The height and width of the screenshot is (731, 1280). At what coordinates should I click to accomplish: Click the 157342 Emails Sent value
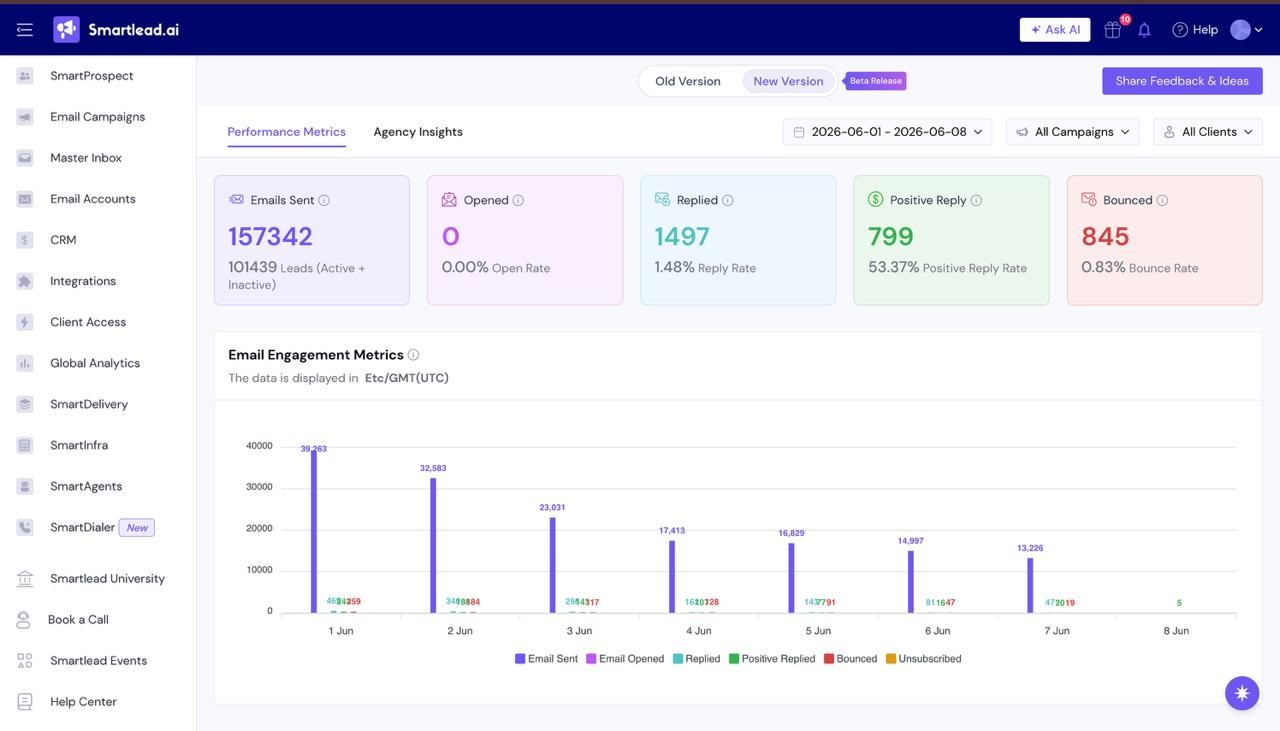pos(270,237)
